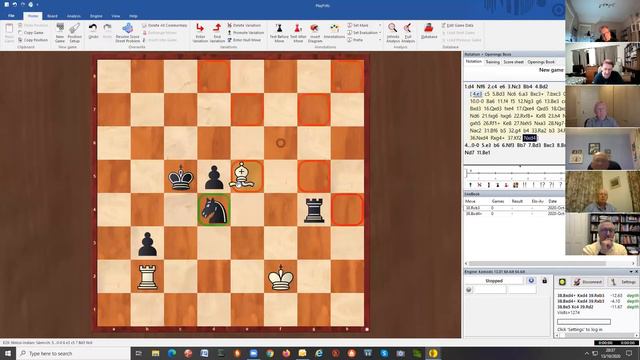
Task: Open engine cloud Settings button
Action: (x=624, y=282)
